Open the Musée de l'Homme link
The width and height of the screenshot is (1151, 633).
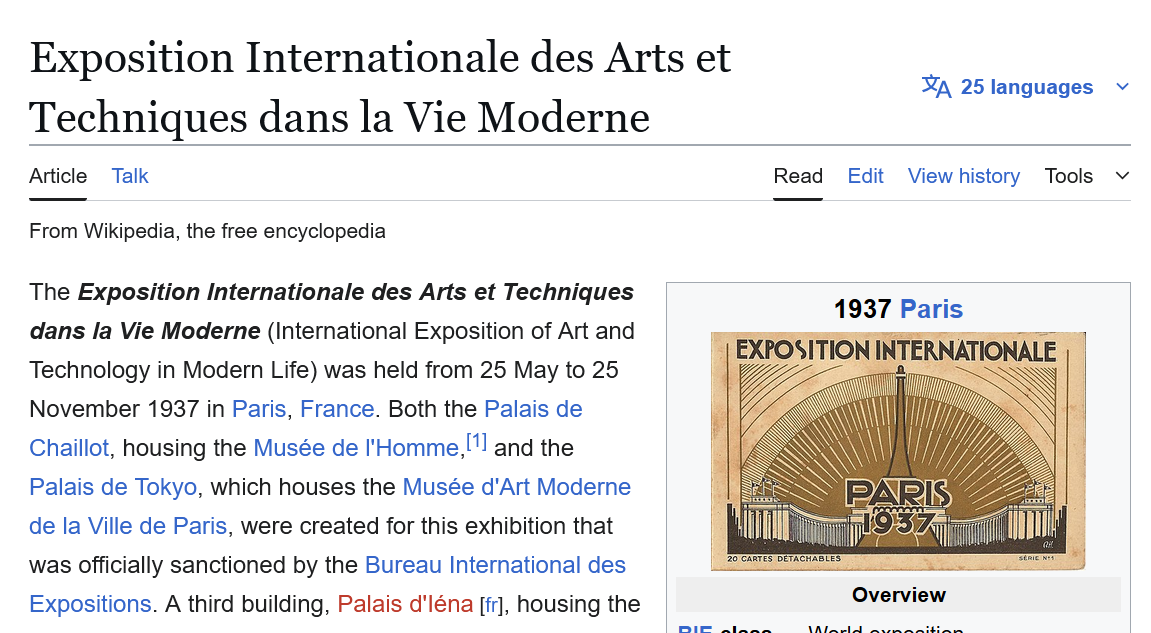click(x=356, y=448)
